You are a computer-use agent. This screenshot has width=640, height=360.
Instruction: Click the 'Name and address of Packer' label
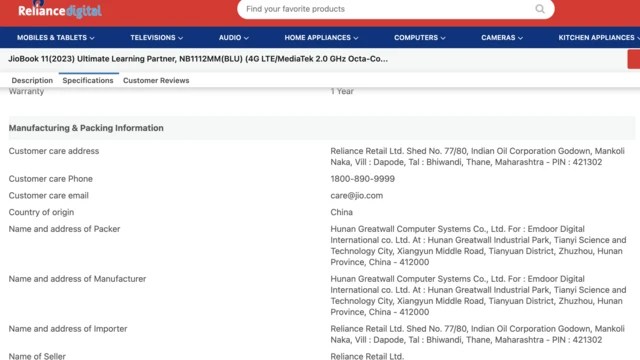point(64,229)
